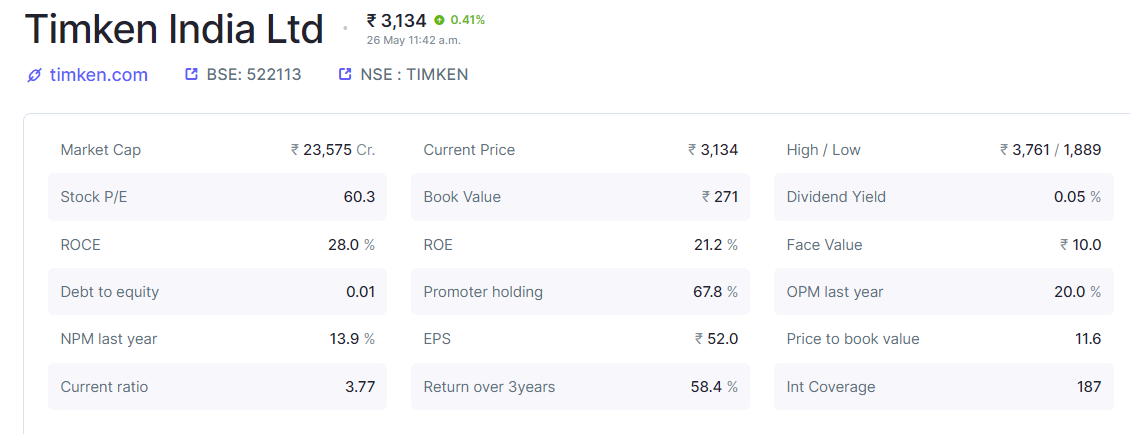Click the Return over 3years row

pyautogui.click(x=580, y=387)
